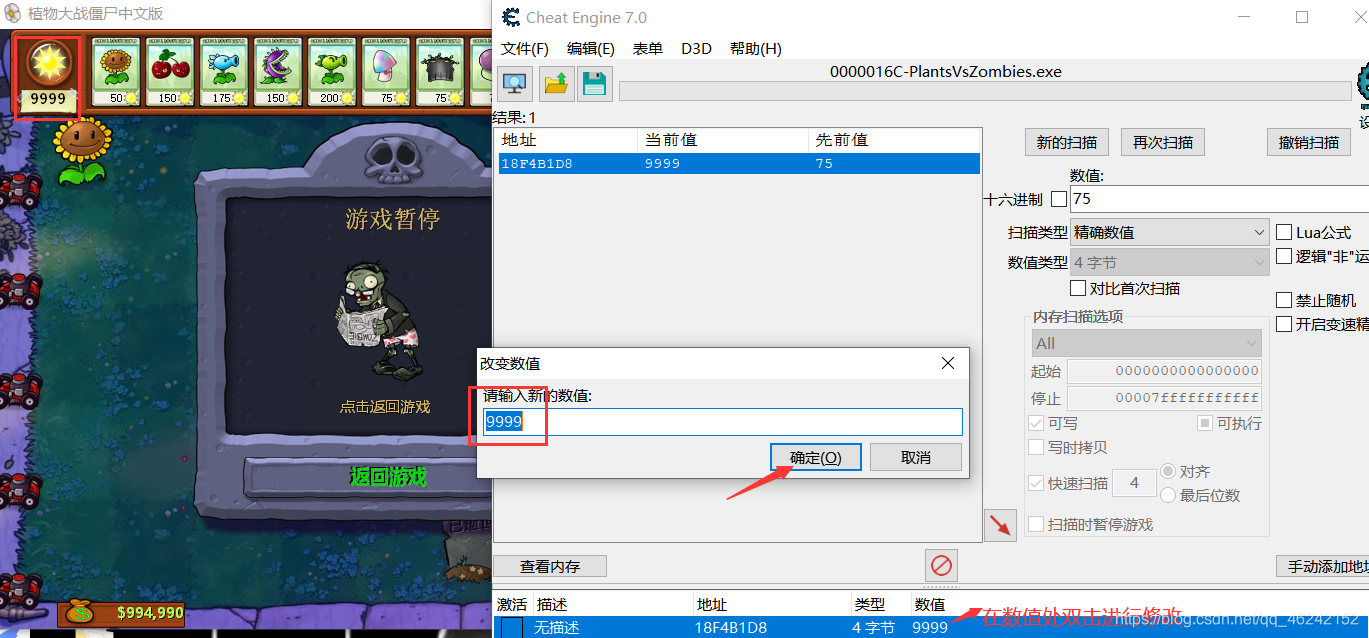1369x638 pixels.
Task: Click the 撤销扫描 button
Action: (x=1309, y=142)
